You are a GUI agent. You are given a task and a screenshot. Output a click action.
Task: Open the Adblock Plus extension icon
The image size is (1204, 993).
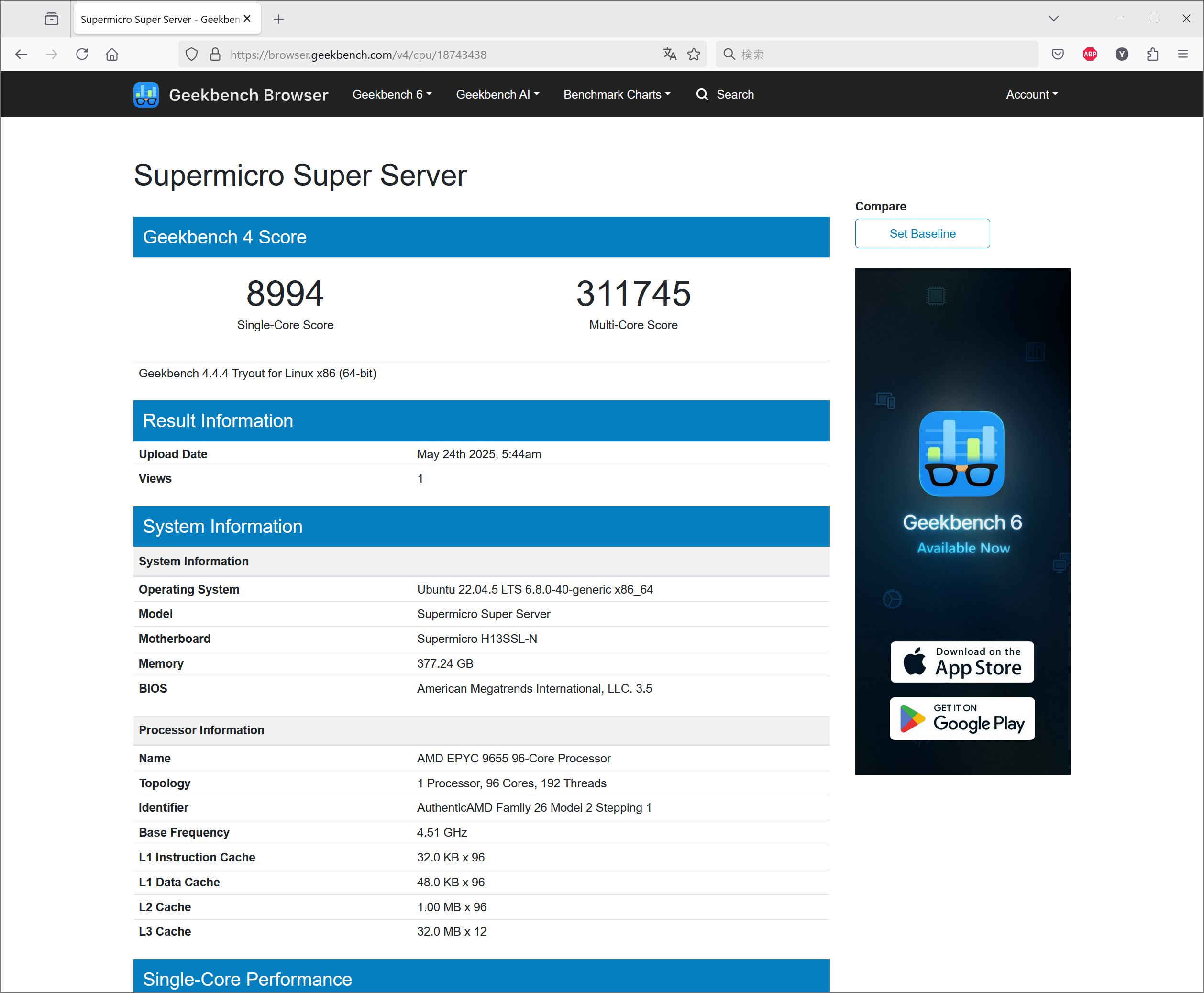[1090, 55]
